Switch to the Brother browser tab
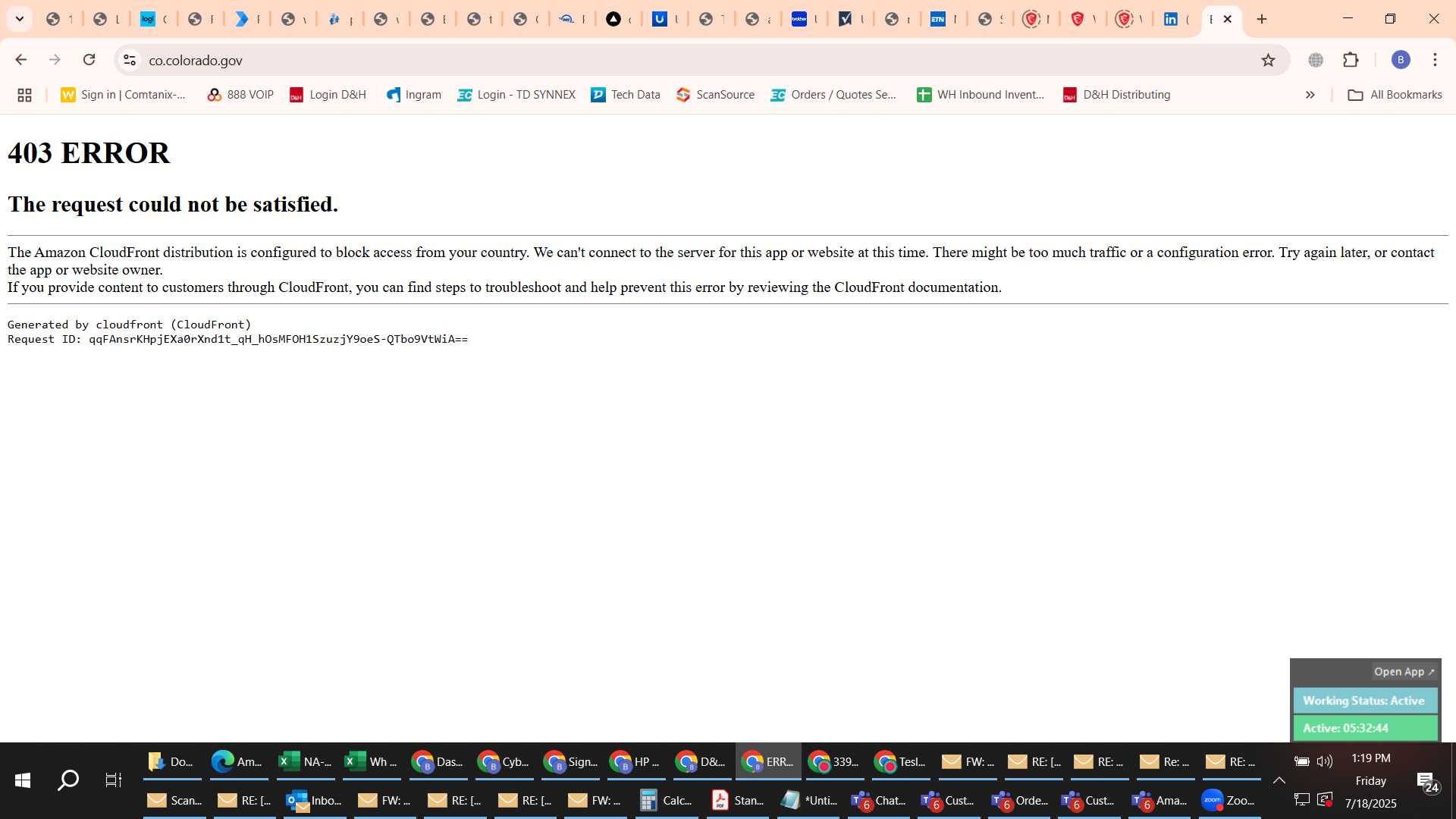This screenshot has height=819, width=1456. pyautogui.click(x=805, y=19)
